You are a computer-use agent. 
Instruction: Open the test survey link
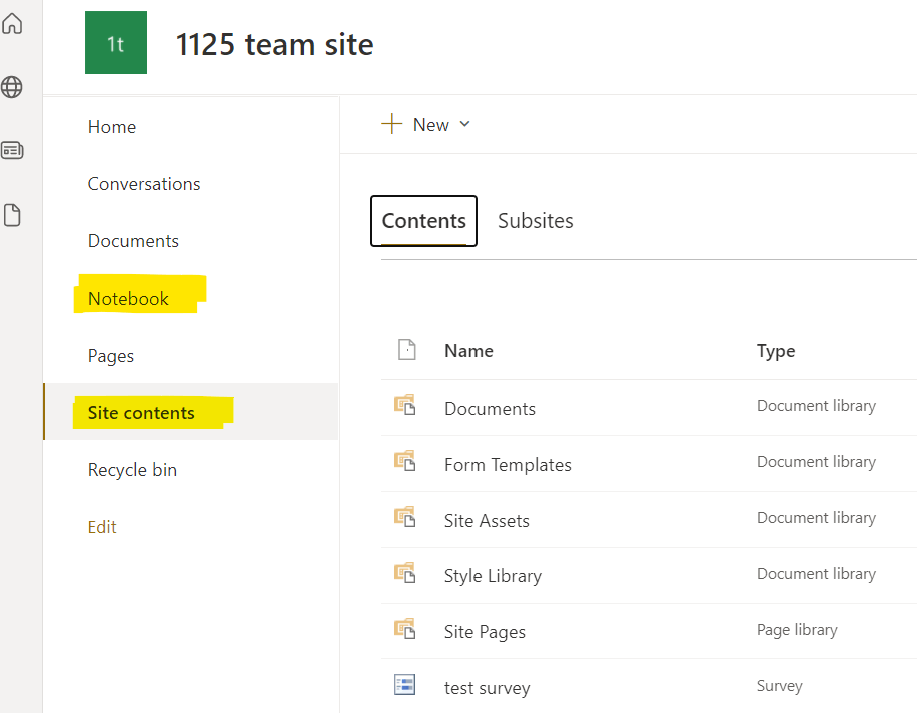[x=487, y=688]
